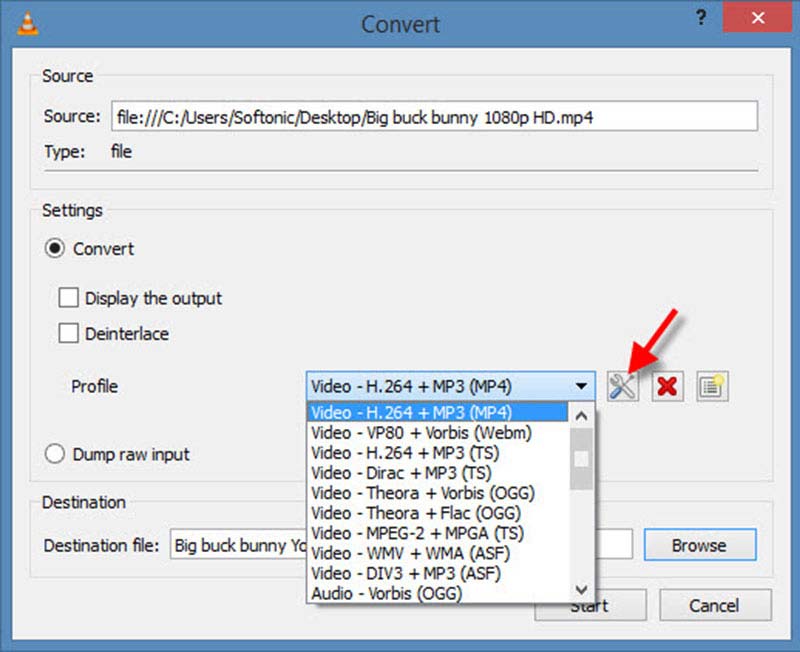Cancel the Convert dialog

[x=715, y=605]
